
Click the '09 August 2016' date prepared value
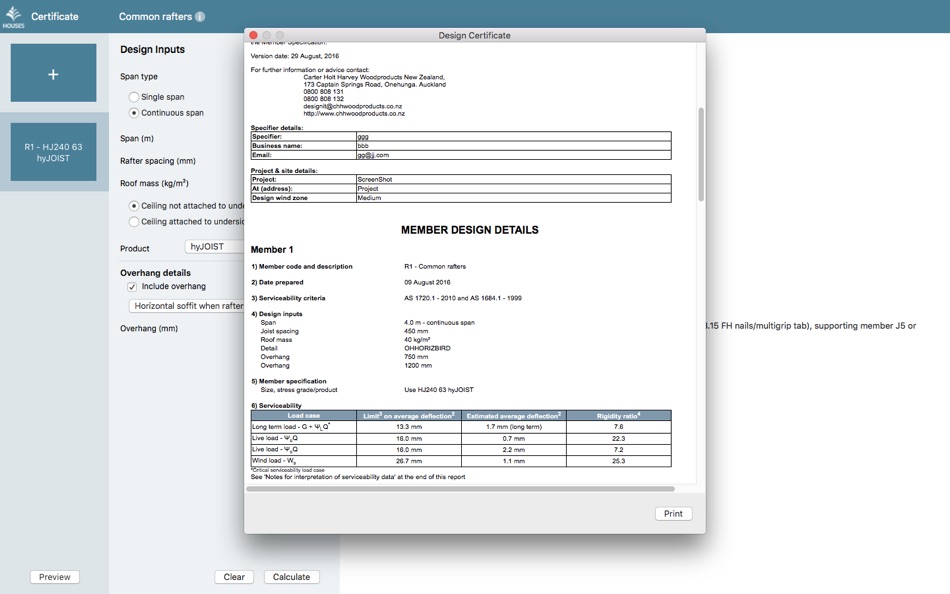427,282
